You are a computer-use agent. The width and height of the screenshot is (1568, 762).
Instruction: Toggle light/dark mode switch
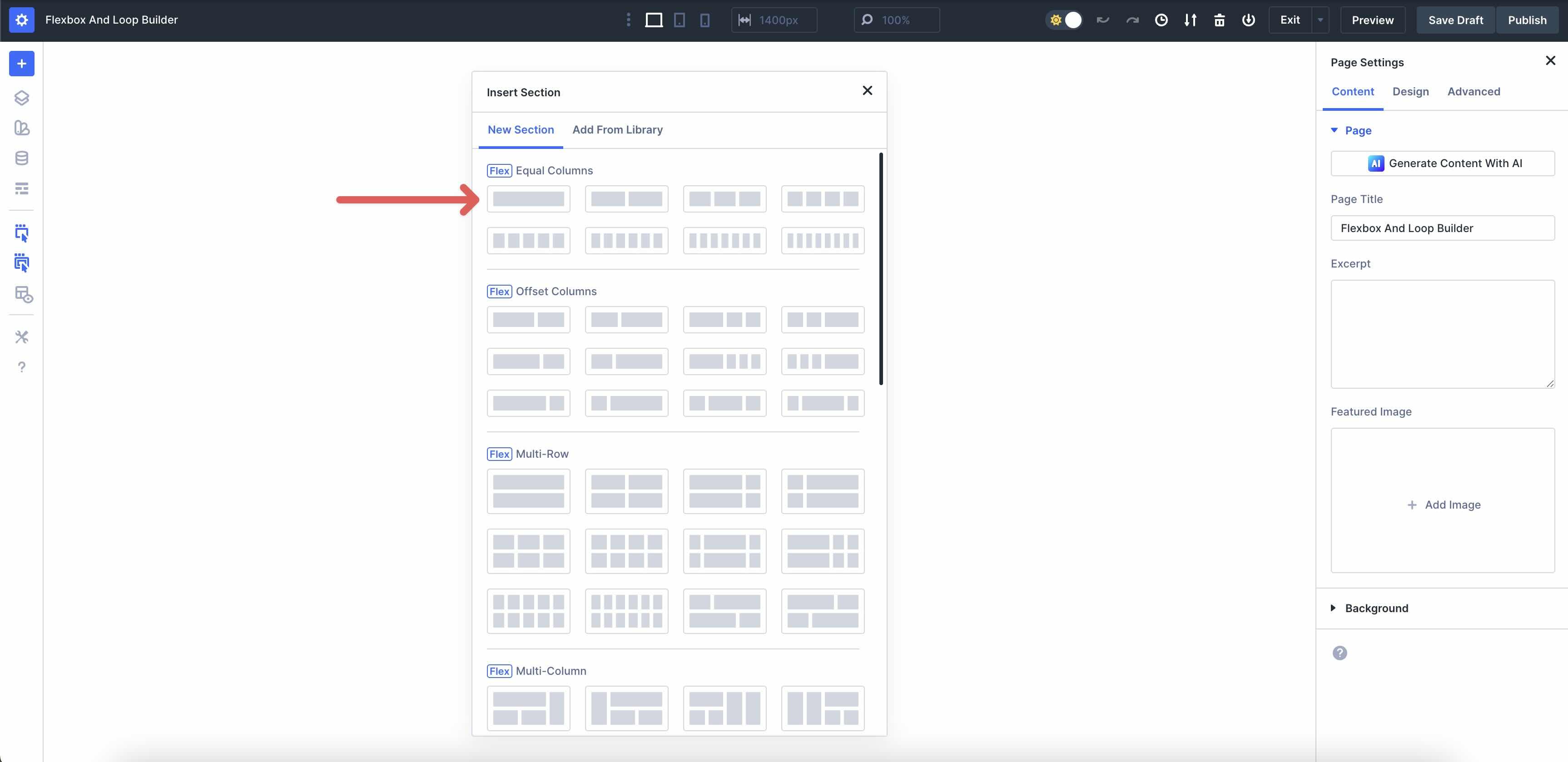(x=1064, y=20)
